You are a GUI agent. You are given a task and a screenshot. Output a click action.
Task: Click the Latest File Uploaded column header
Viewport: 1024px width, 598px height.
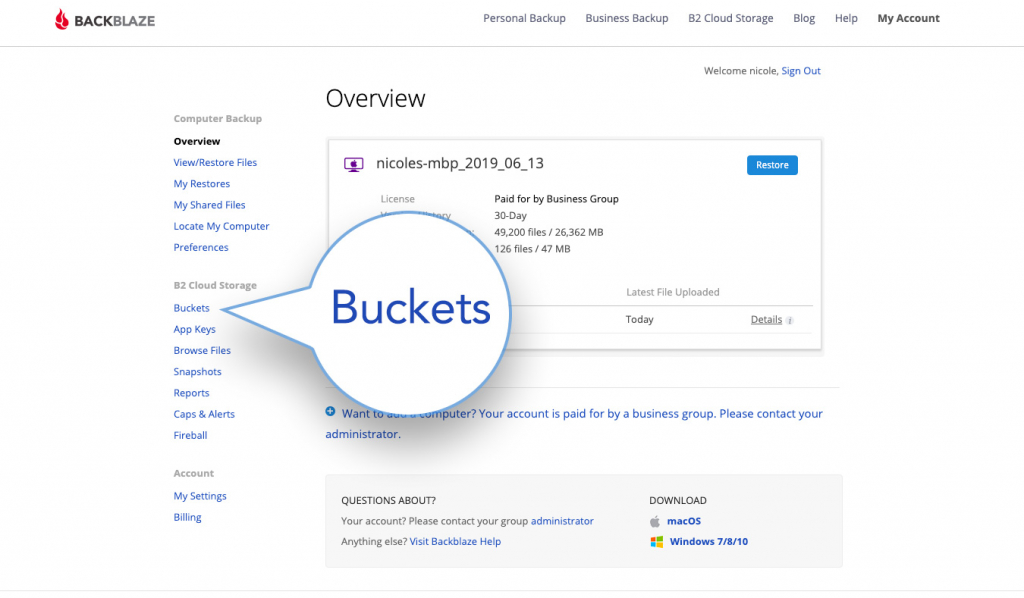(673, 292)
